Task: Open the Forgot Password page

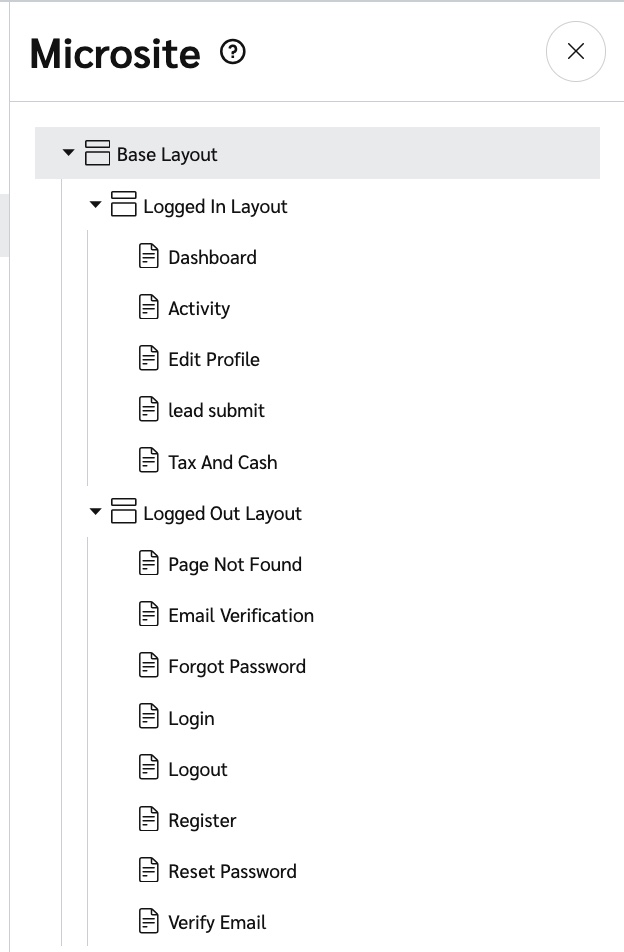Action: click(236, 666)
